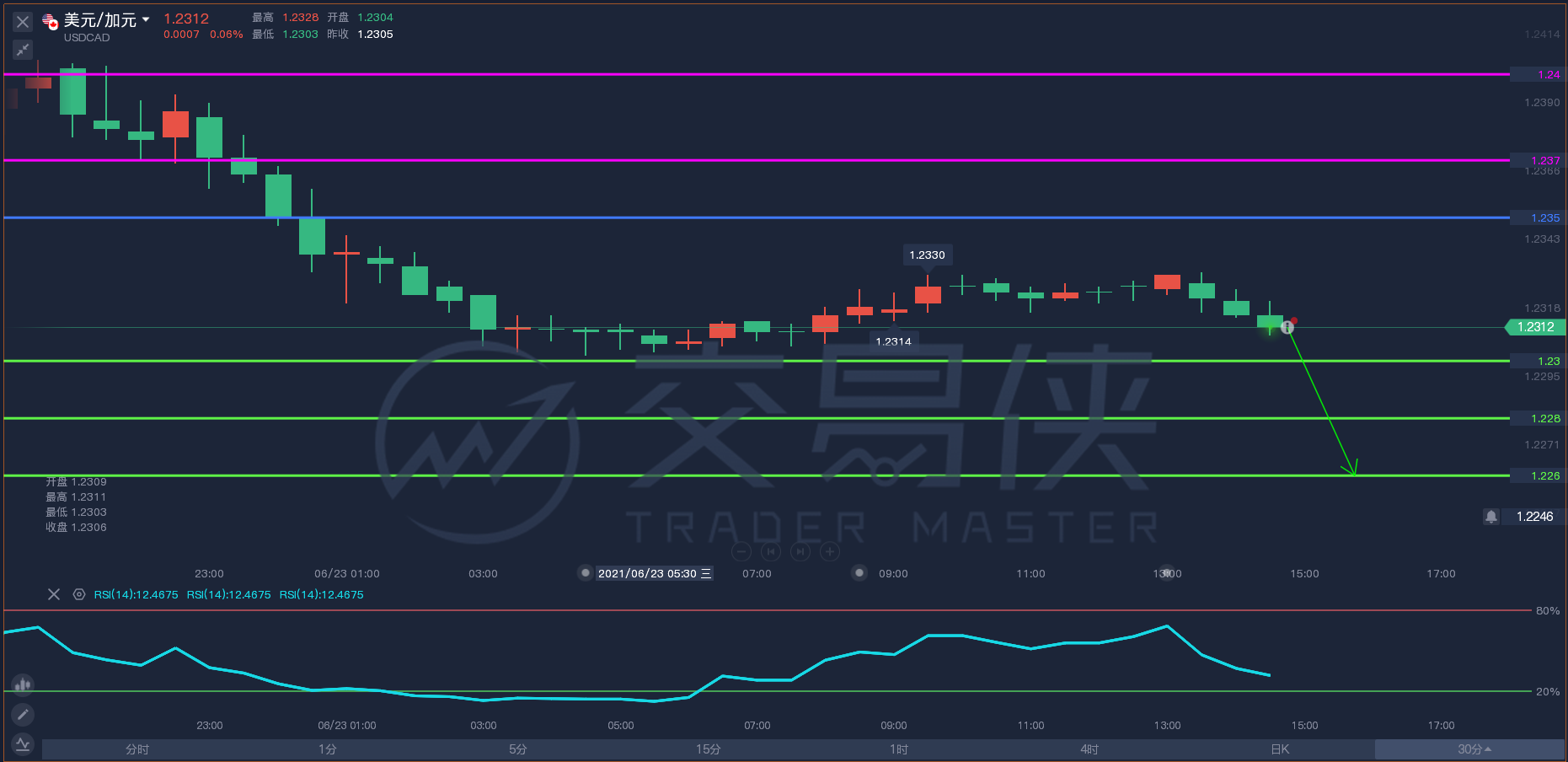1568x762 pixels.
Task: Select the 1.237 magenta price line label
Action: [1538, 160]
